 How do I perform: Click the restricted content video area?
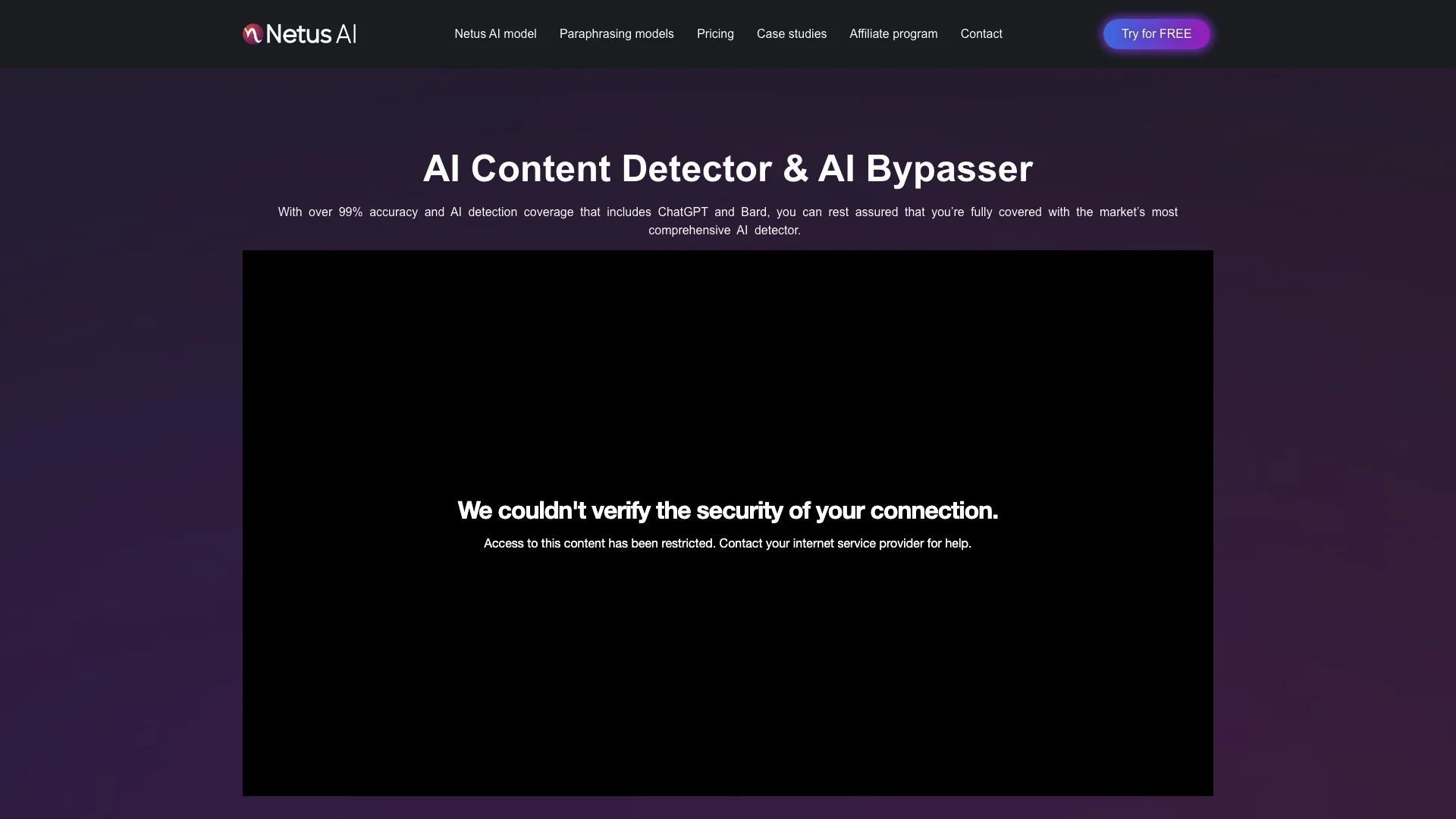[x=728, y=523]
